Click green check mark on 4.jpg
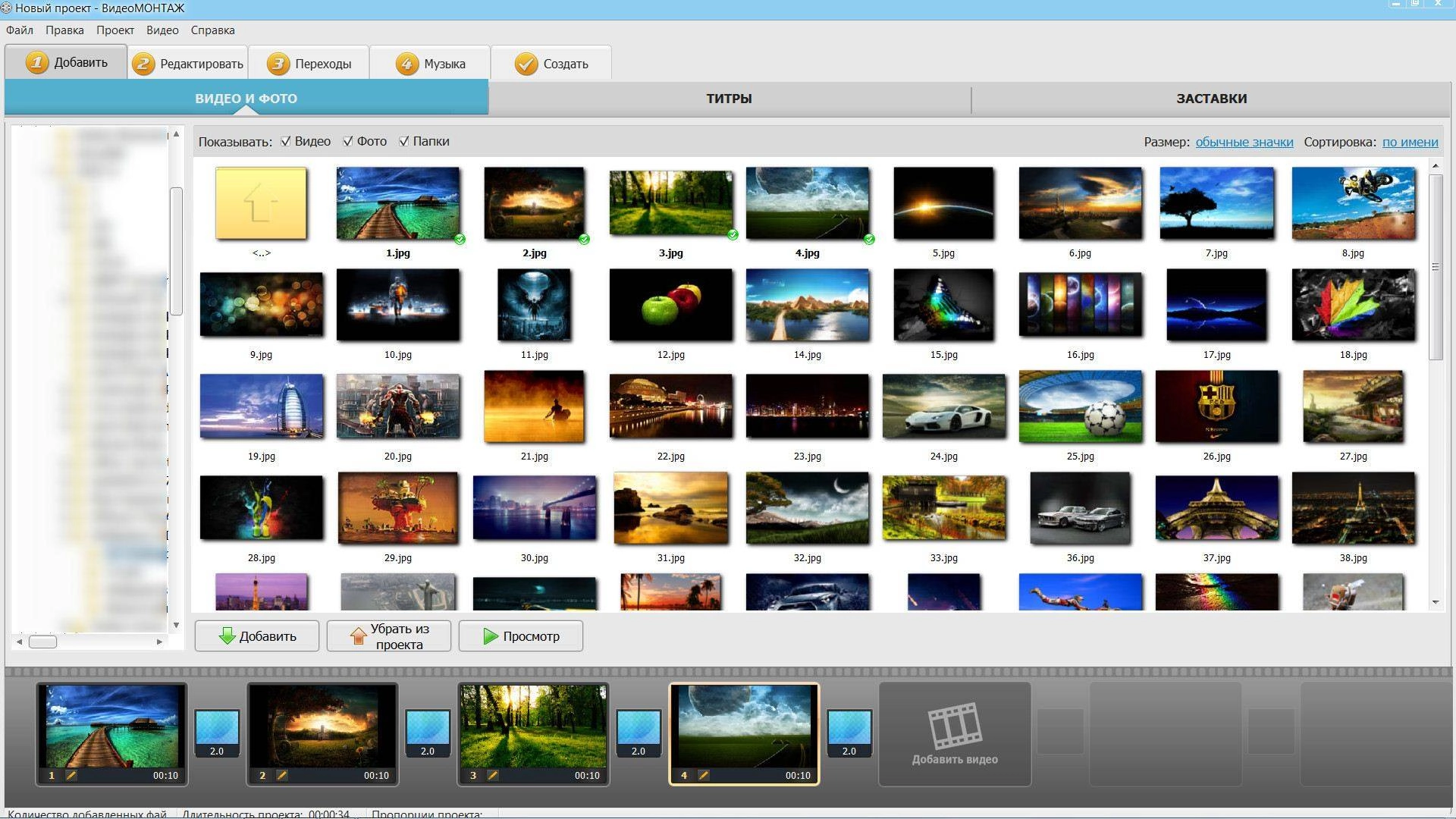Image resolution: width=1456 pixels, height=819 pixels. tap(869, 239)
